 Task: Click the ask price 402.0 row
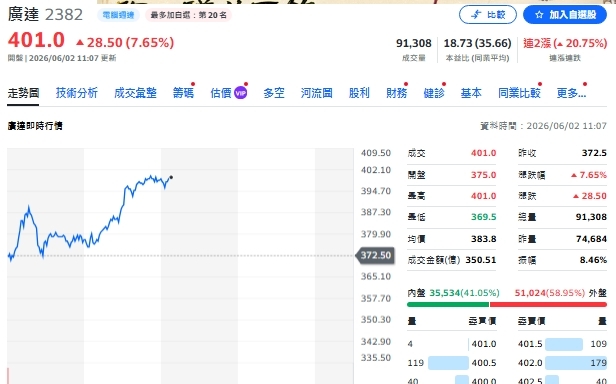(562, 363)
